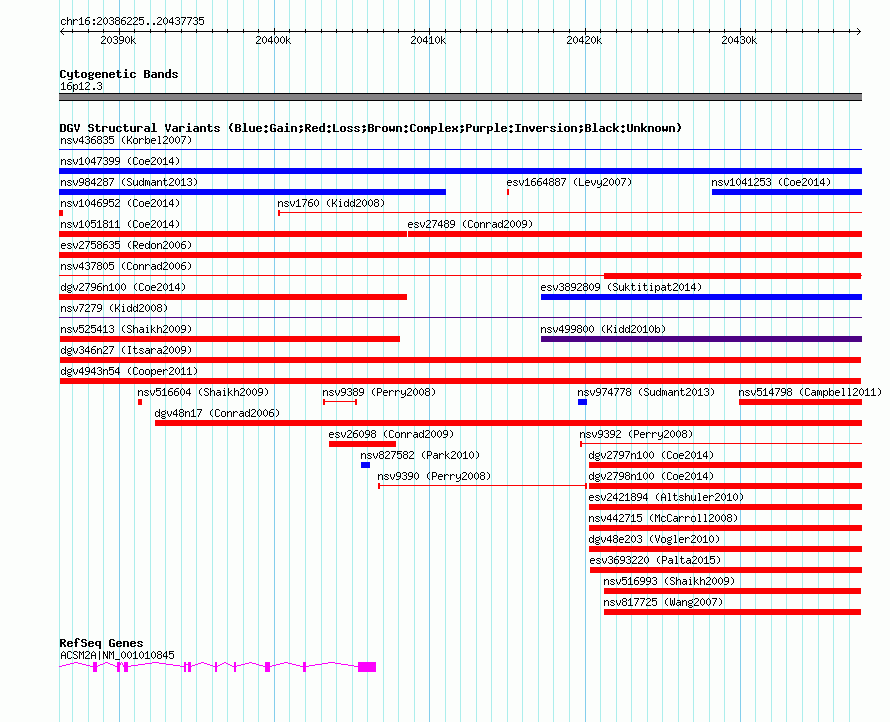The image size is (890, 722).
Task: Click the nsv514798 (Campbell2011) red bar
Action: click(x=800, y=402)
